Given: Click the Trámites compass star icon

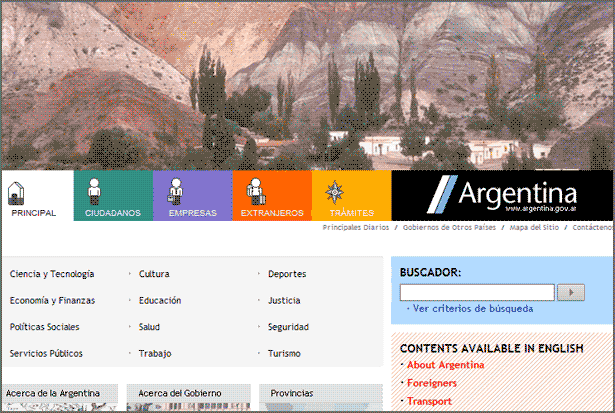Looking at the screenshot, I should (x=335, y=192).
